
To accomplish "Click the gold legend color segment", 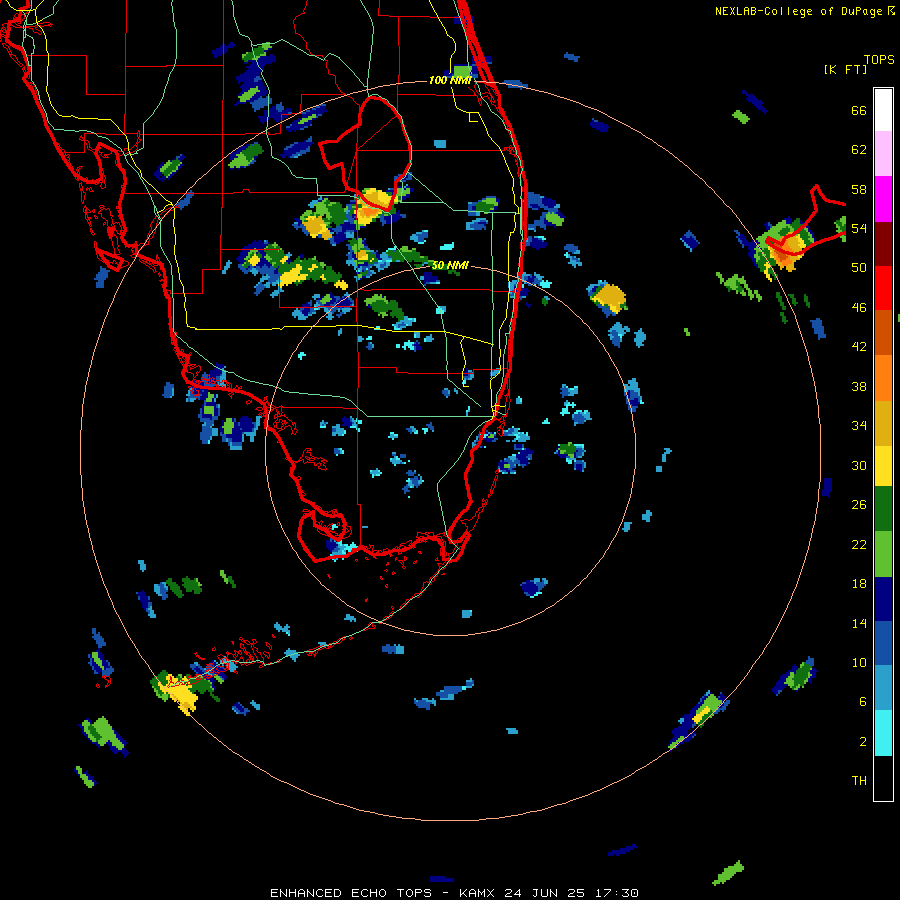I will point(883,423).
